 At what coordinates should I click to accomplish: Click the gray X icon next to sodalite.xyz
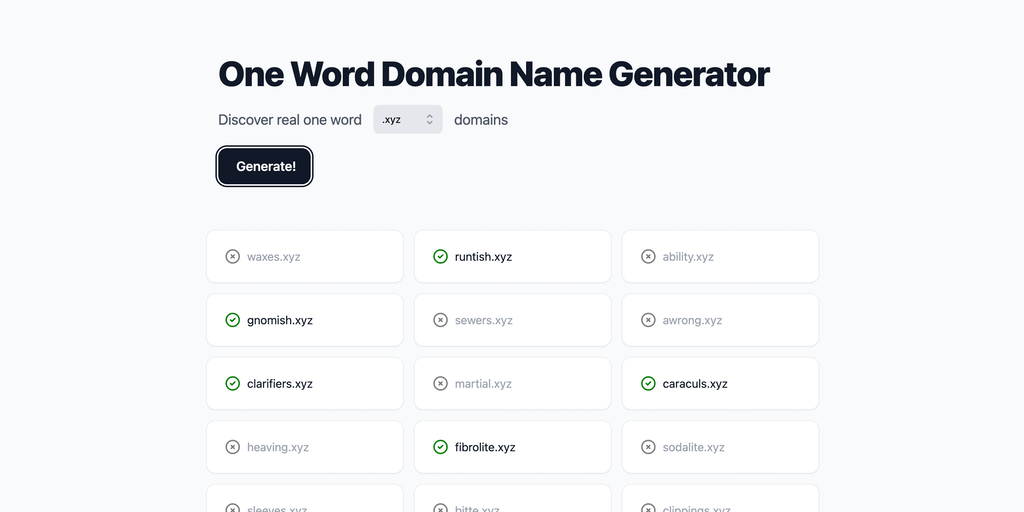[x=648, y=447]
